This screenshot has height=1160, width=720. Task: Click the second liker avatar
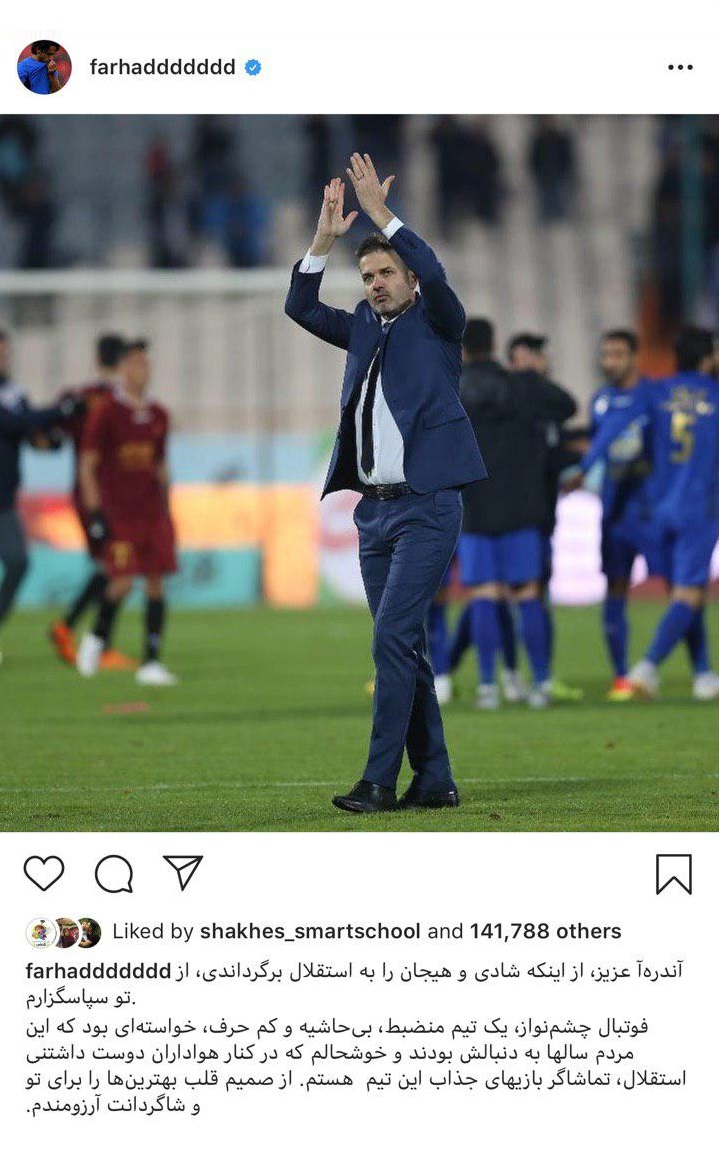coord(66,932)
